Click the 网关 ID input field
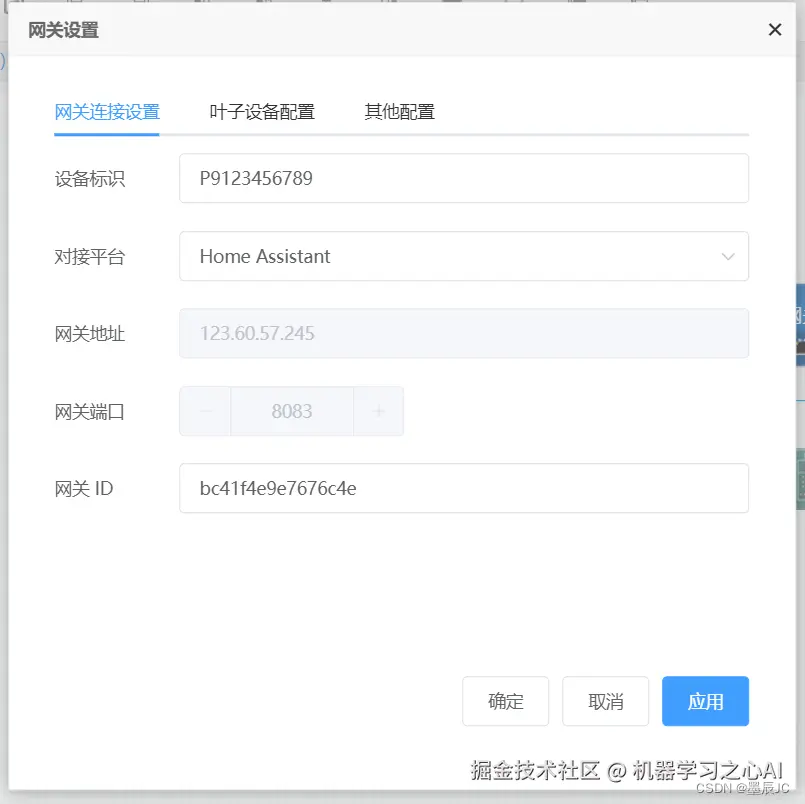Image resolution: width=805 pixels, height=804 pixels. point(463,488)
